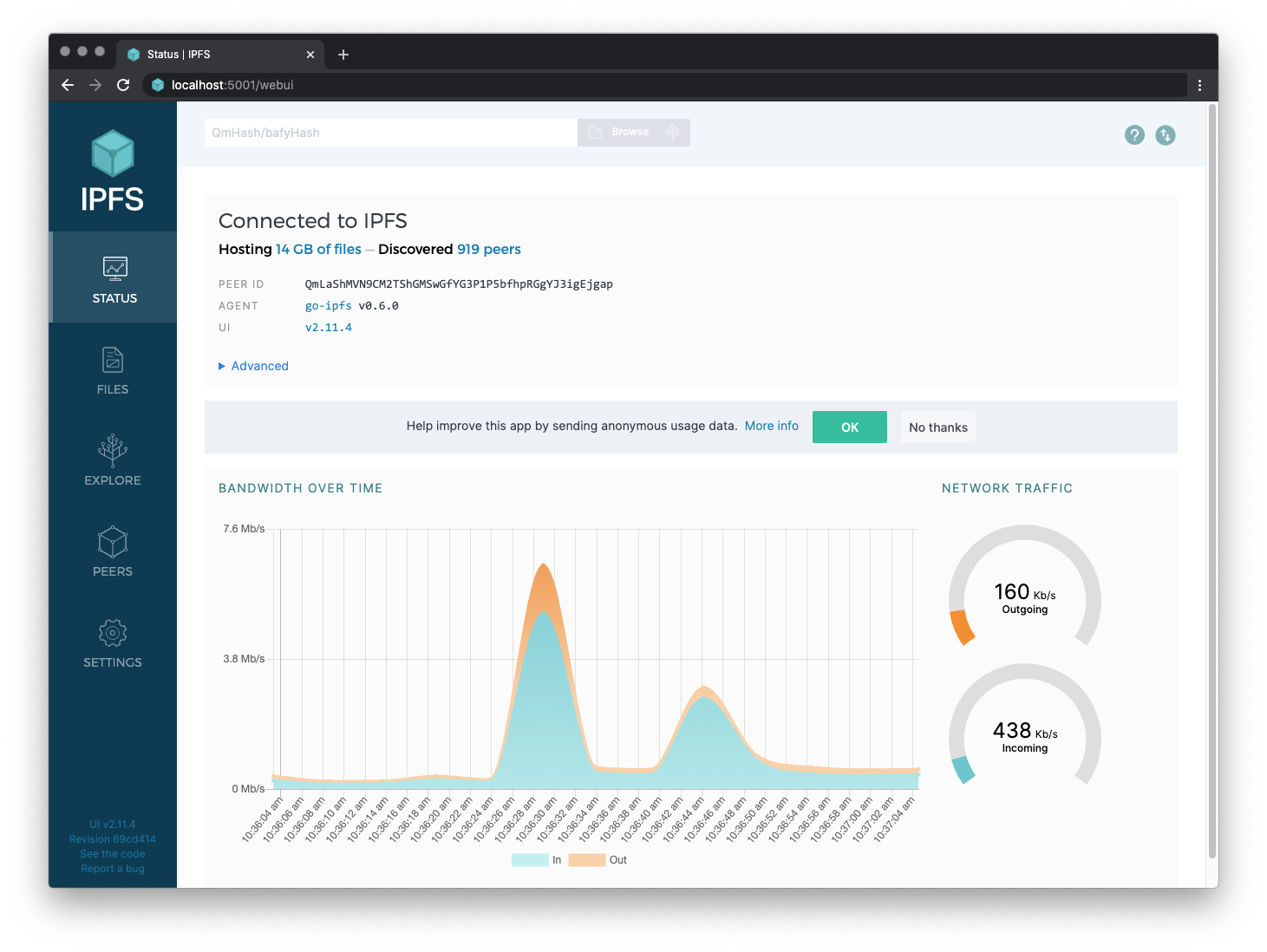Reload the page with the refresh icon
This screenshot has height=952, width=1267.
(x=123, y=85)
